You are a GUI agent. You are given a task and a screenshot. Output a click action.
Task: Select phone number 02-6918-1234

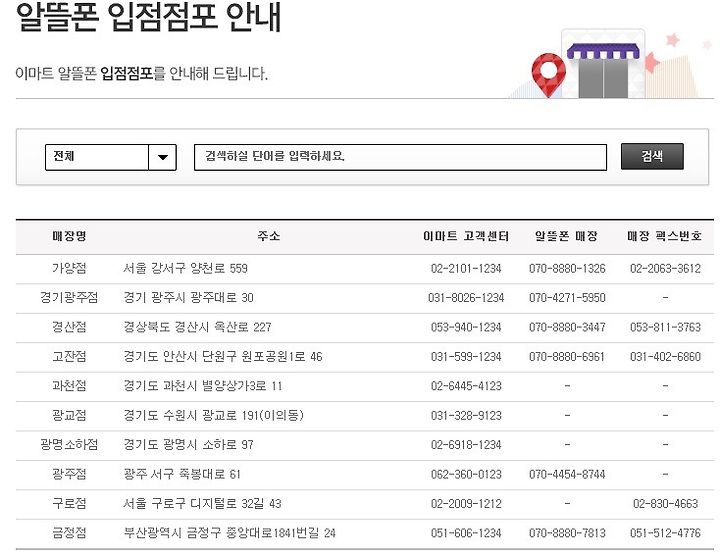tap(466, 444)
